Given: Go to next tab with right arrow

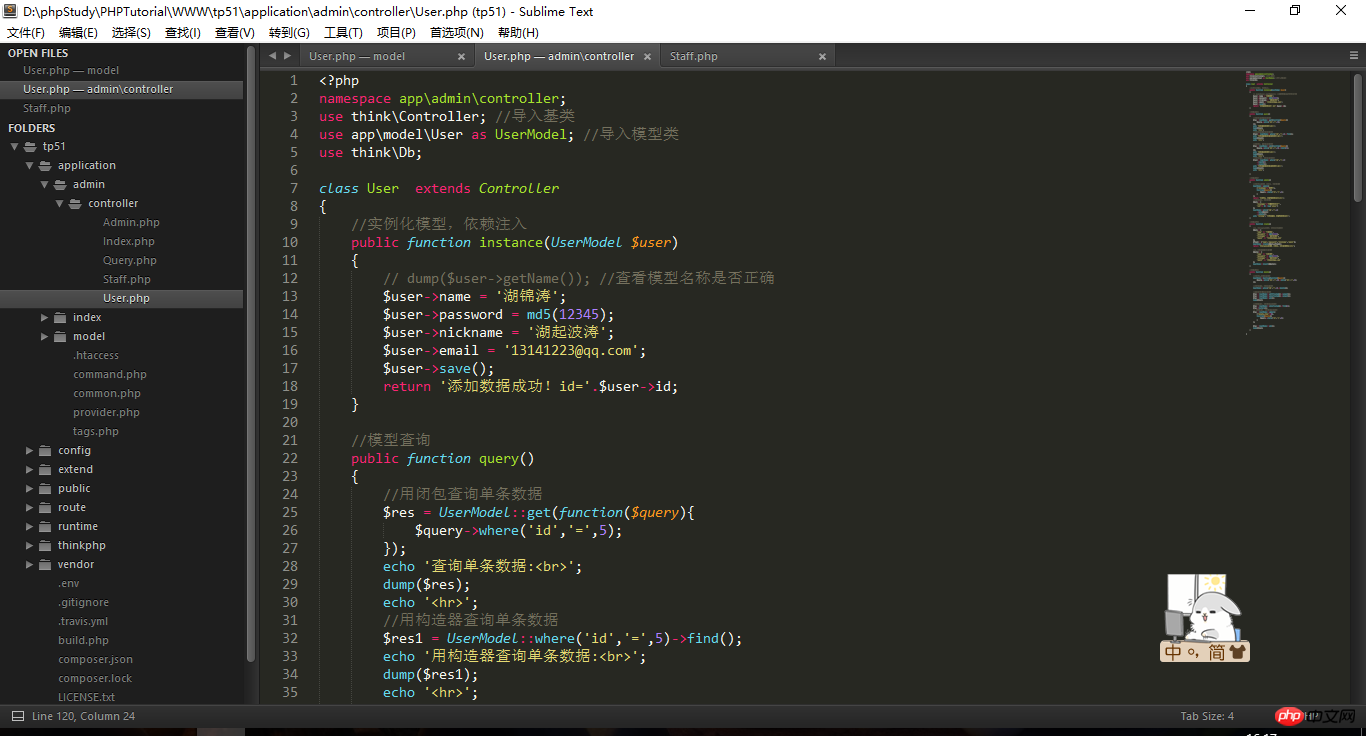Looking at the screenshot, I should [x=288, y=56].
